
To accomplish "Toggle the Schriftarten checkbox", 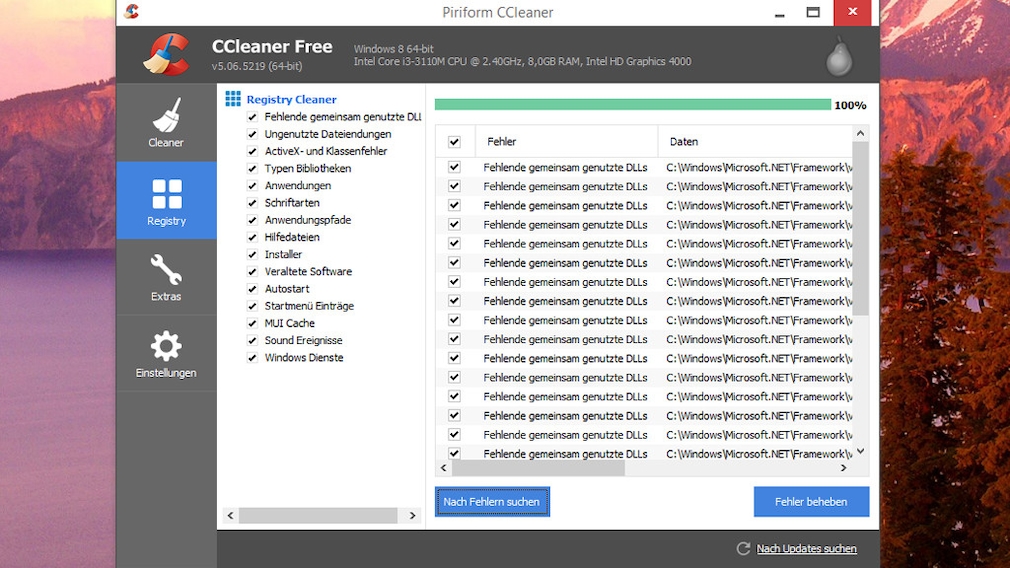I will 252,203.
